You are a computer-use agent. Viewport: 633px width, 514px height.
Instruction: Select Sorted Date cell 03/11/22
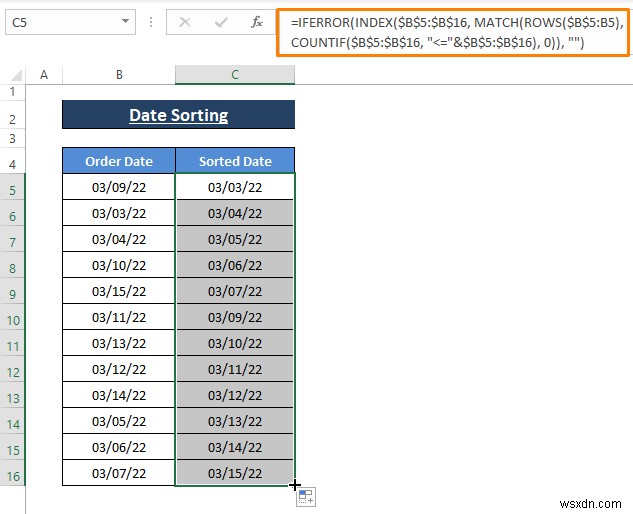pos(235,369)
